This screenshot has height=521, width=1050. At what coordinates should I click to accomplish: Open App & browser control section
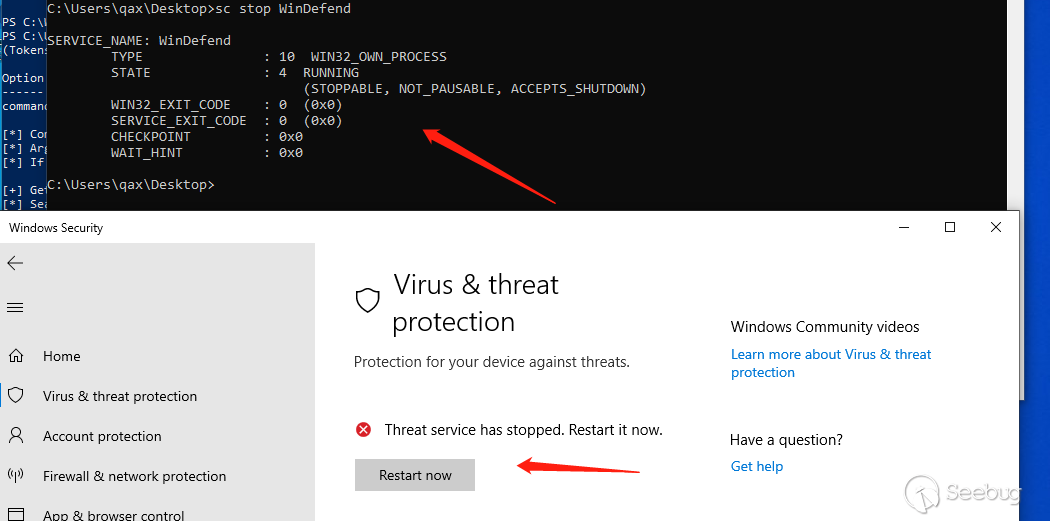113,515
